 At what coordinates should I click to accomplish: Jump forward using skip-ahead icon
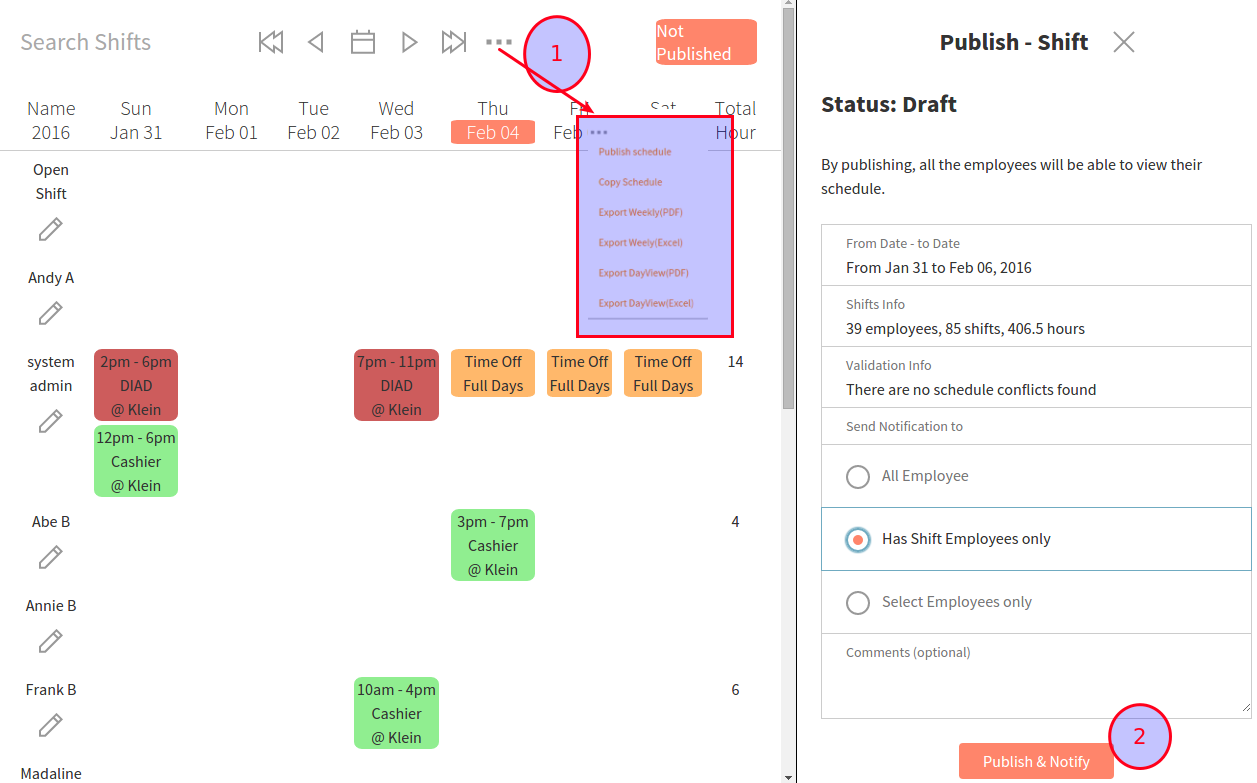point(454,42)
